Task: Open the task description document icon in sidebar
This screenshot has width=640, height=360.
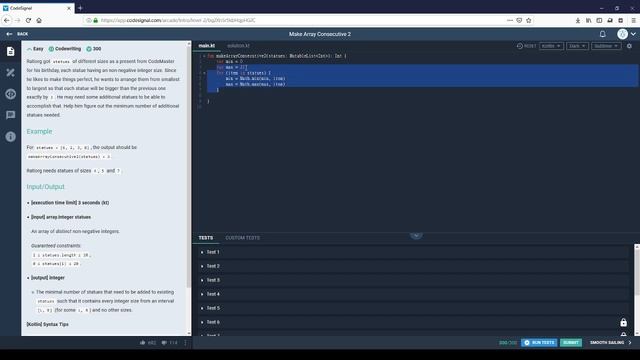Action: click(11, 51)
